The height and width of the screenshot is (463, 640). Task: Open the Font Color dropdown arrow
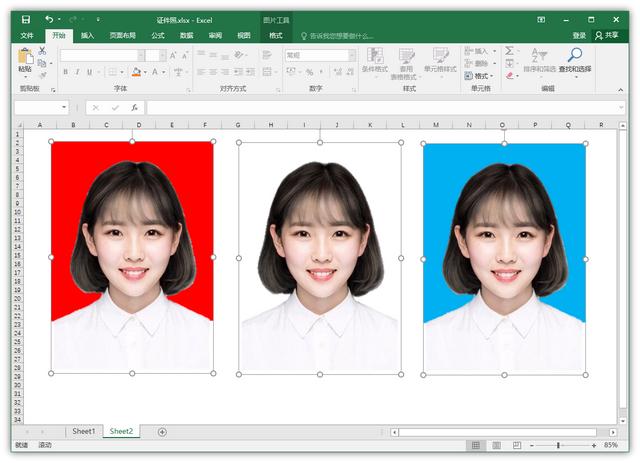(x=164, y=72)
